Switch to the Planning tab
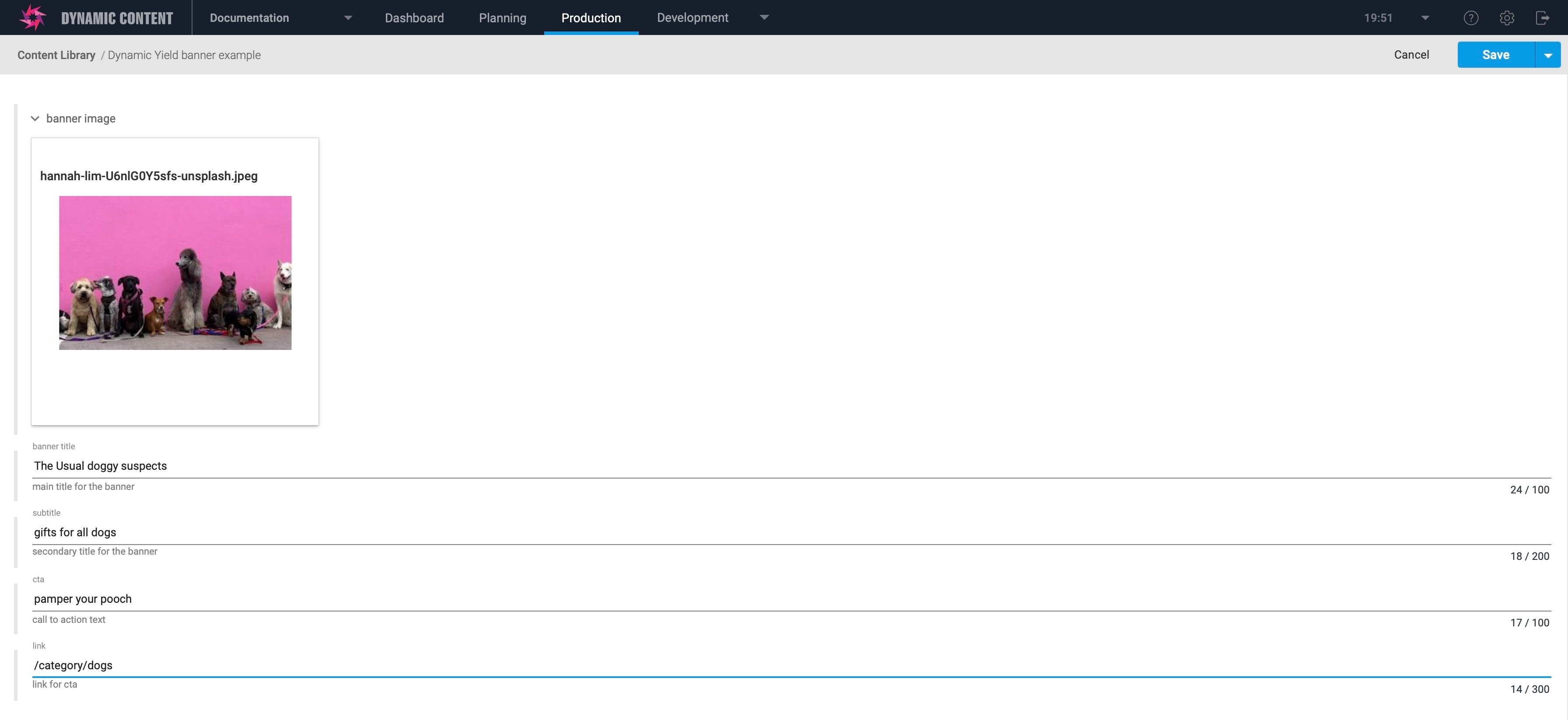This screenshot has width=1568, height=720. click(x=502, y=17)
